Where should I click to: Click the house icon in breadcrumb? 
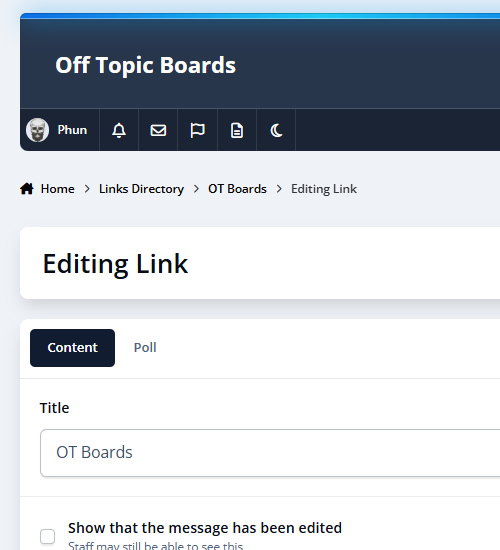click(x=27, y=189)
